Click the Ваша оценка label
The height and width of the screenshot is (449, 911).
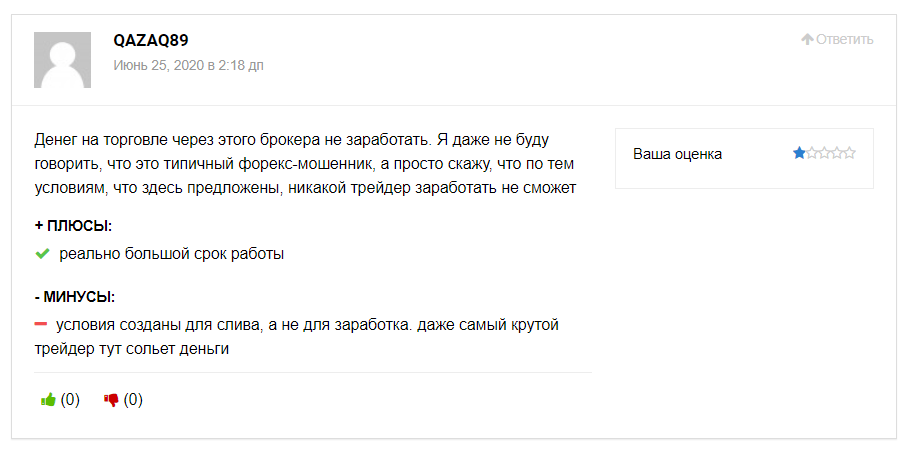coord(677,154)
